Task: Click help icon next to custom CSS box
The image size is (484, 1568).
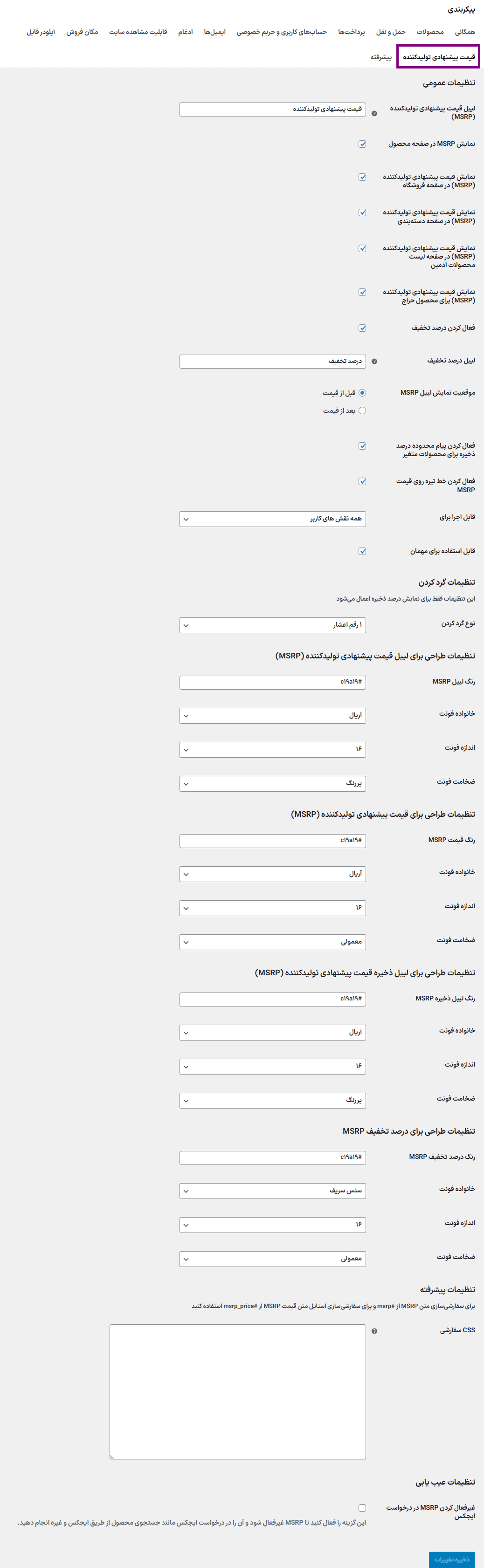Action: pos(374,1331)
